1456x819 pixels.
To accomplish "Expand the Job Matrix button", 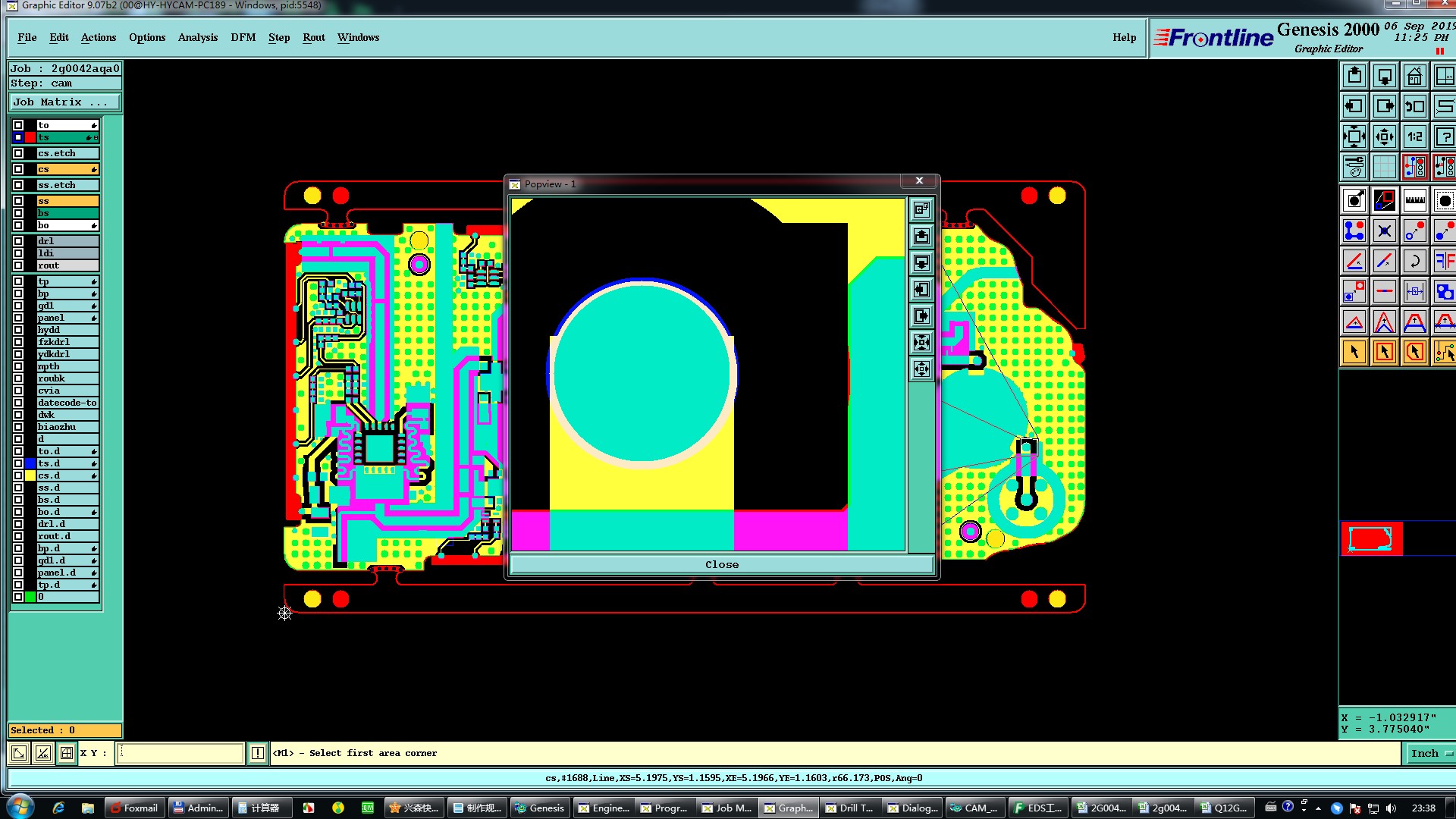I will [x=64, y=102].
